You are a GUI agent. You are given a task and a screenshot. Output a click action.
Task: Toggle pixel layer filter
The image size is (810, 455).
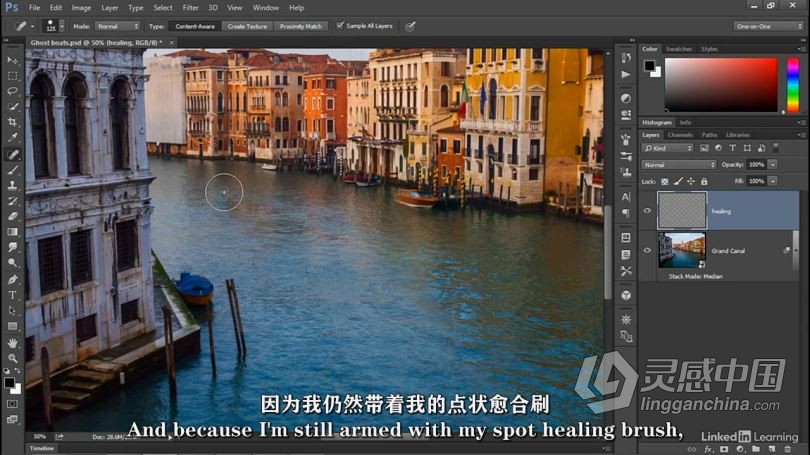tap(704, 148)
